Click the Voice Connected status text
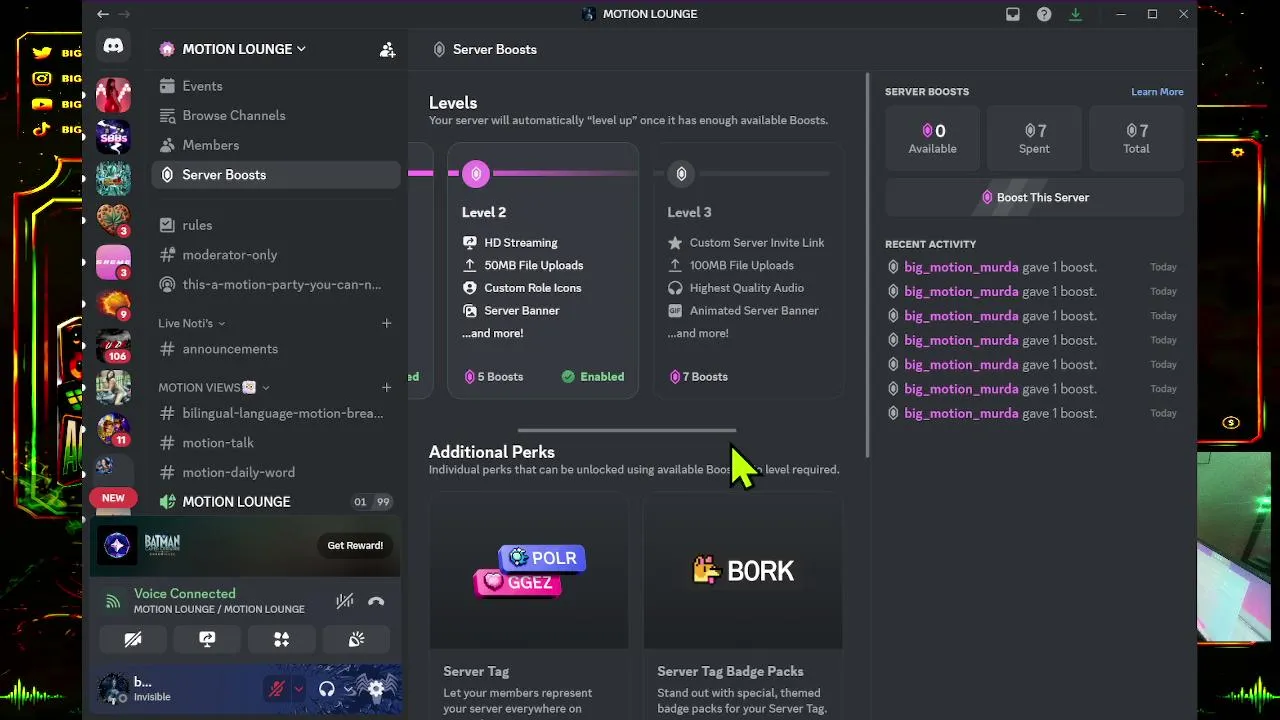This screenshot has height=720, width=1280. click(185, 593)
